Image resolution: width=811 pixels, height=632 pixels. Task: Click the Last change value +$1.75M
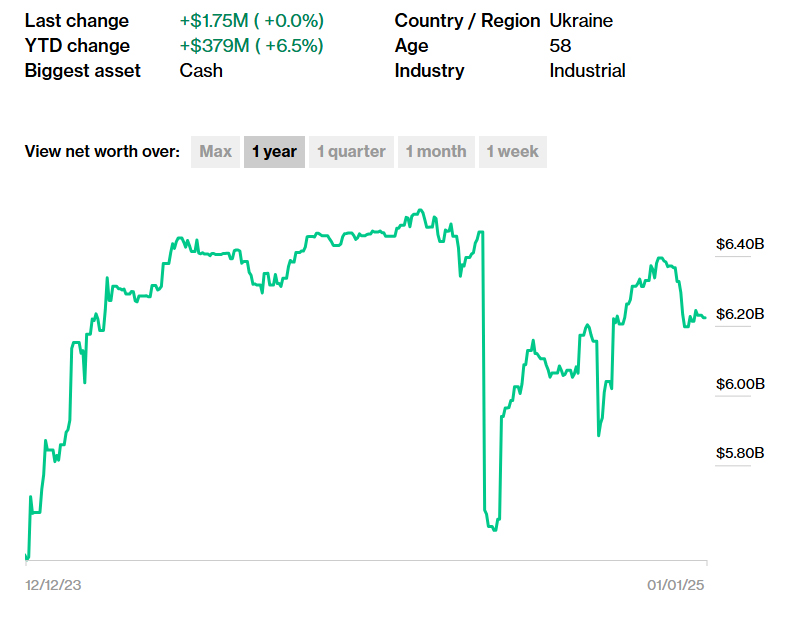click(x=251, y=21)
